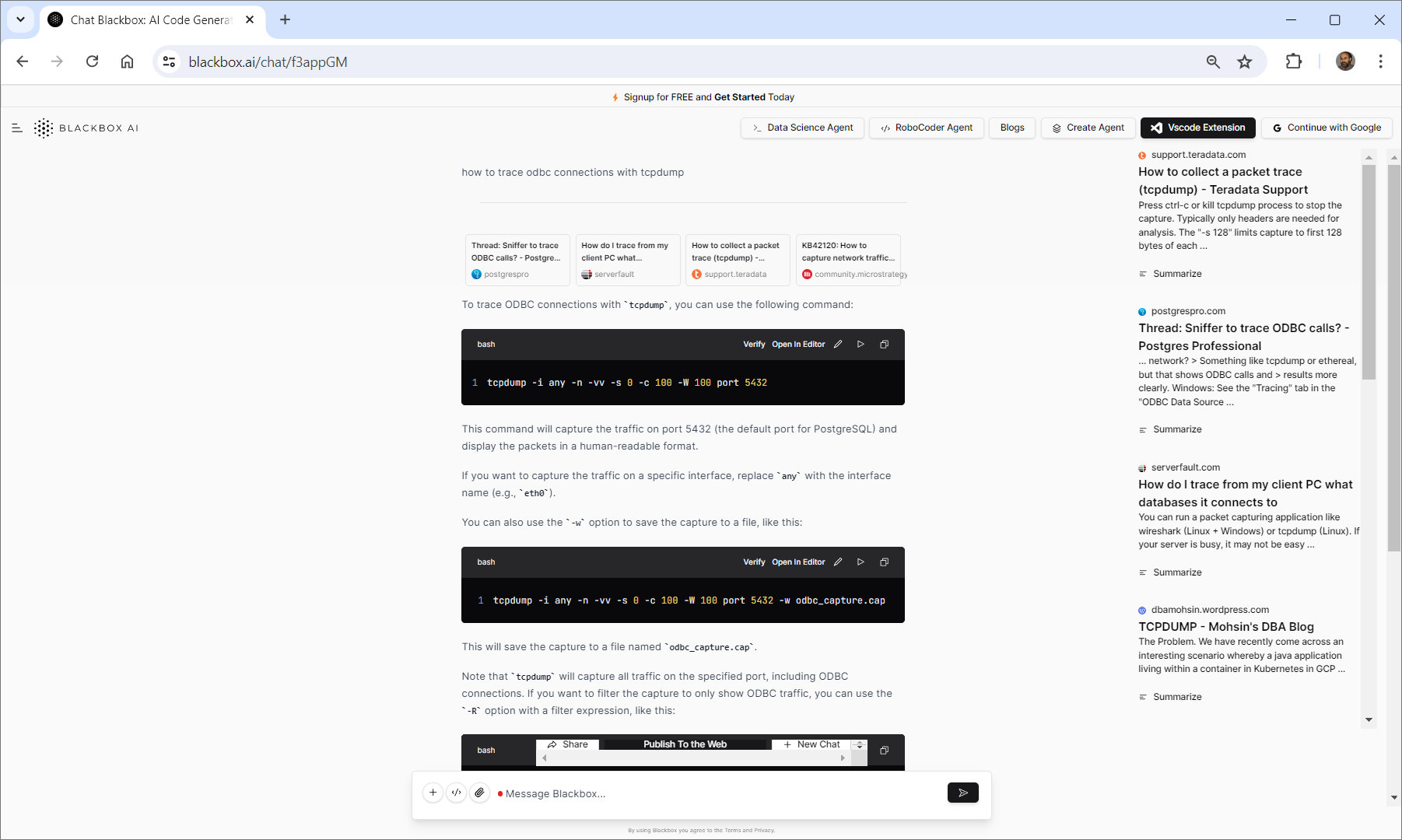Run the first bash code block
The width and height of the screenshot is (1402, 840).
point(860,345)
